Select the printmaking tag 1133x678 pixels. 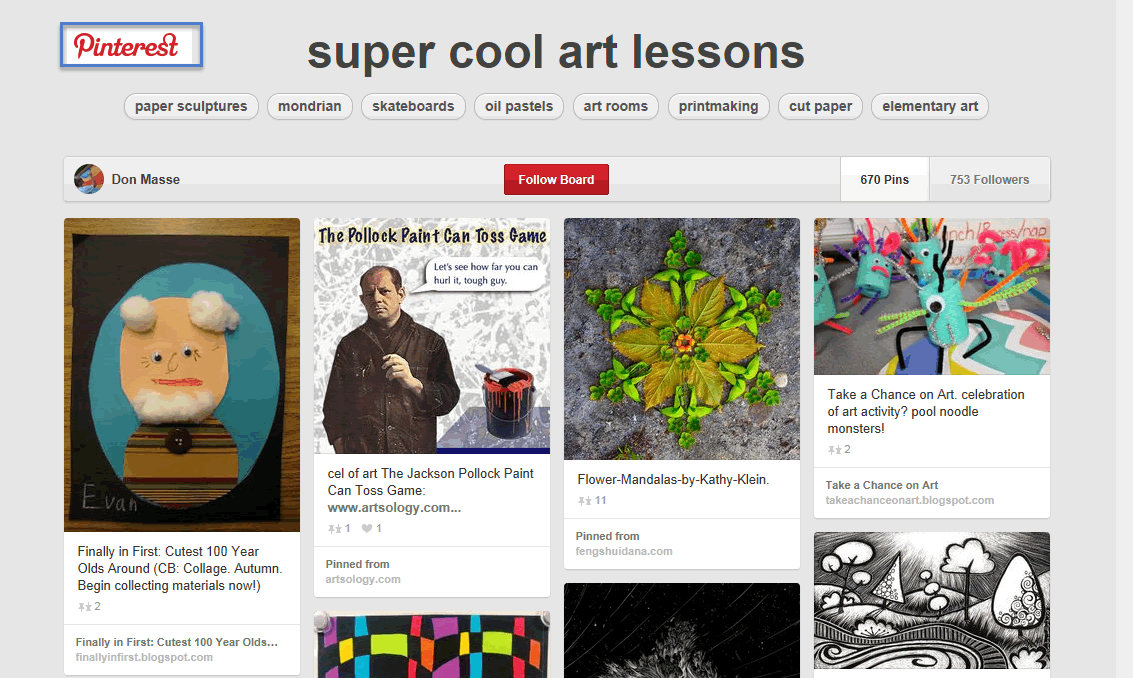pyautogui.click(x=718, y=106)
